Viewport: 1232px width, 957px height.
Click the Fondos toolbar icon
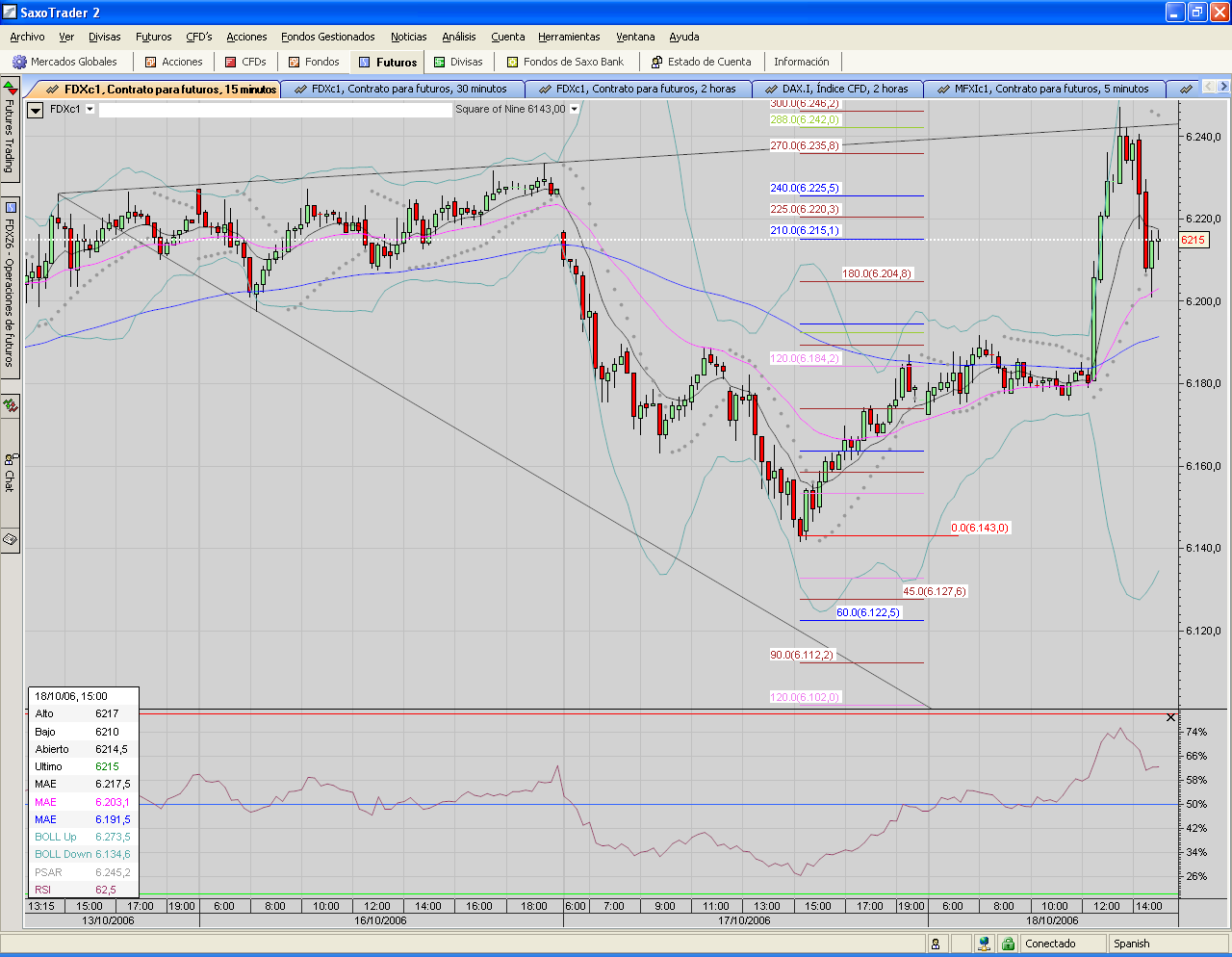[x=295, y=62]
